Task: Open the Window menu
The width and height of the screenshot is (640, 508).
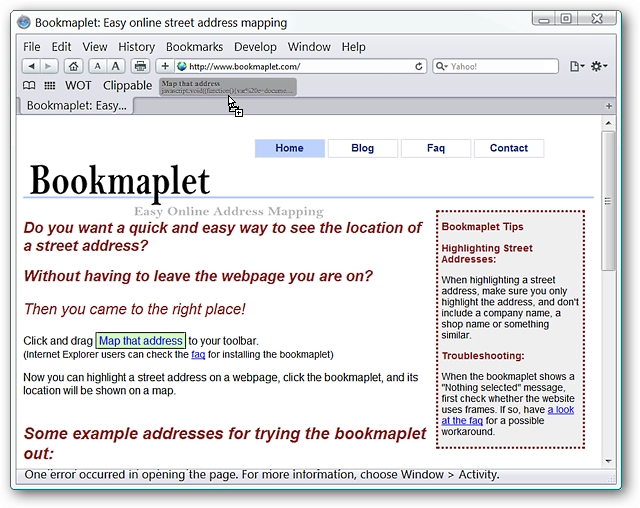Action: [309, 47]
